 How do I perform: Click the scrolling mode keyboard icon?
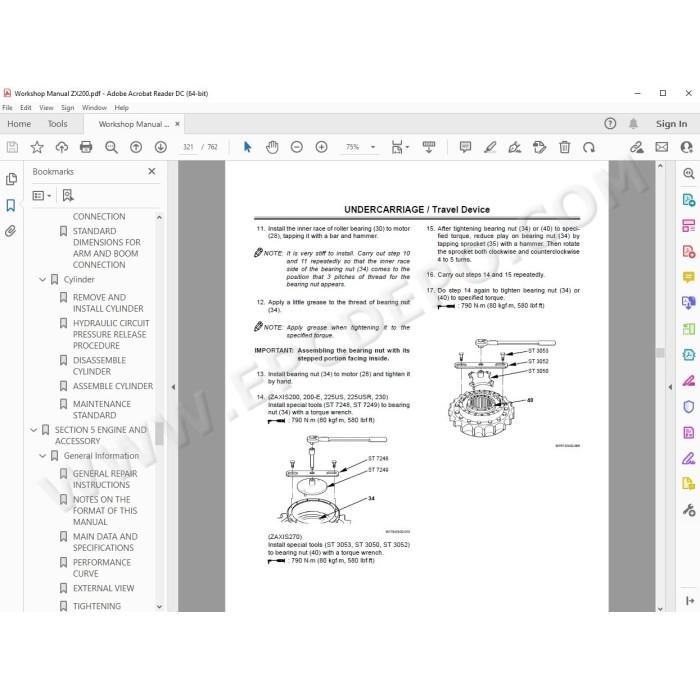pyautogui.click(x=429, y=147)
